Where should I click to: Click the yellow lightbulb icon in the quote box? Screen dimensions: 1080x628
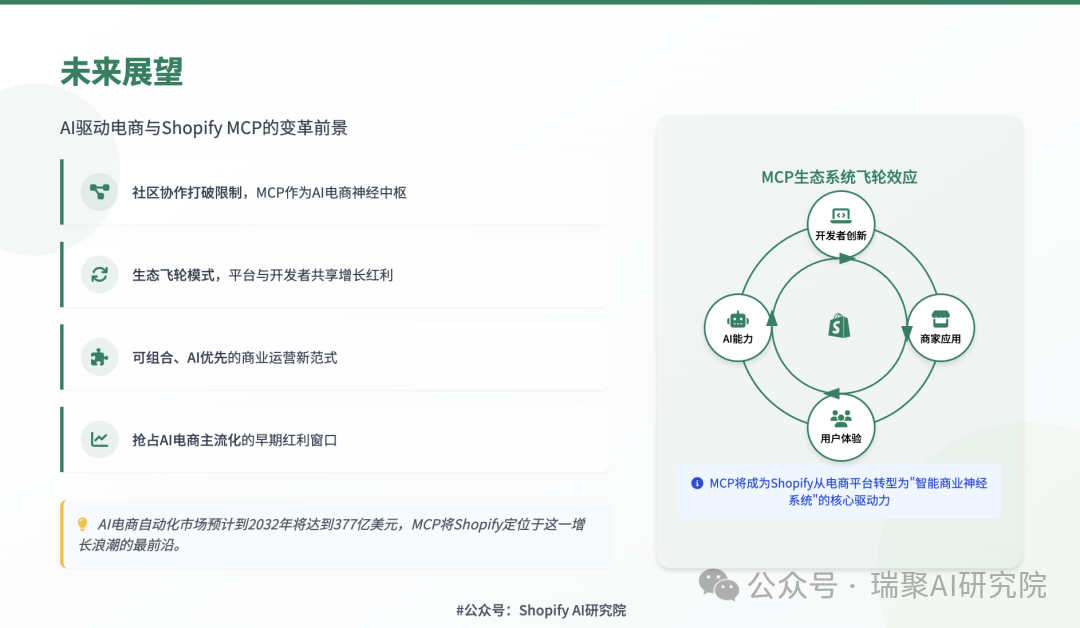tap(83, 525)
